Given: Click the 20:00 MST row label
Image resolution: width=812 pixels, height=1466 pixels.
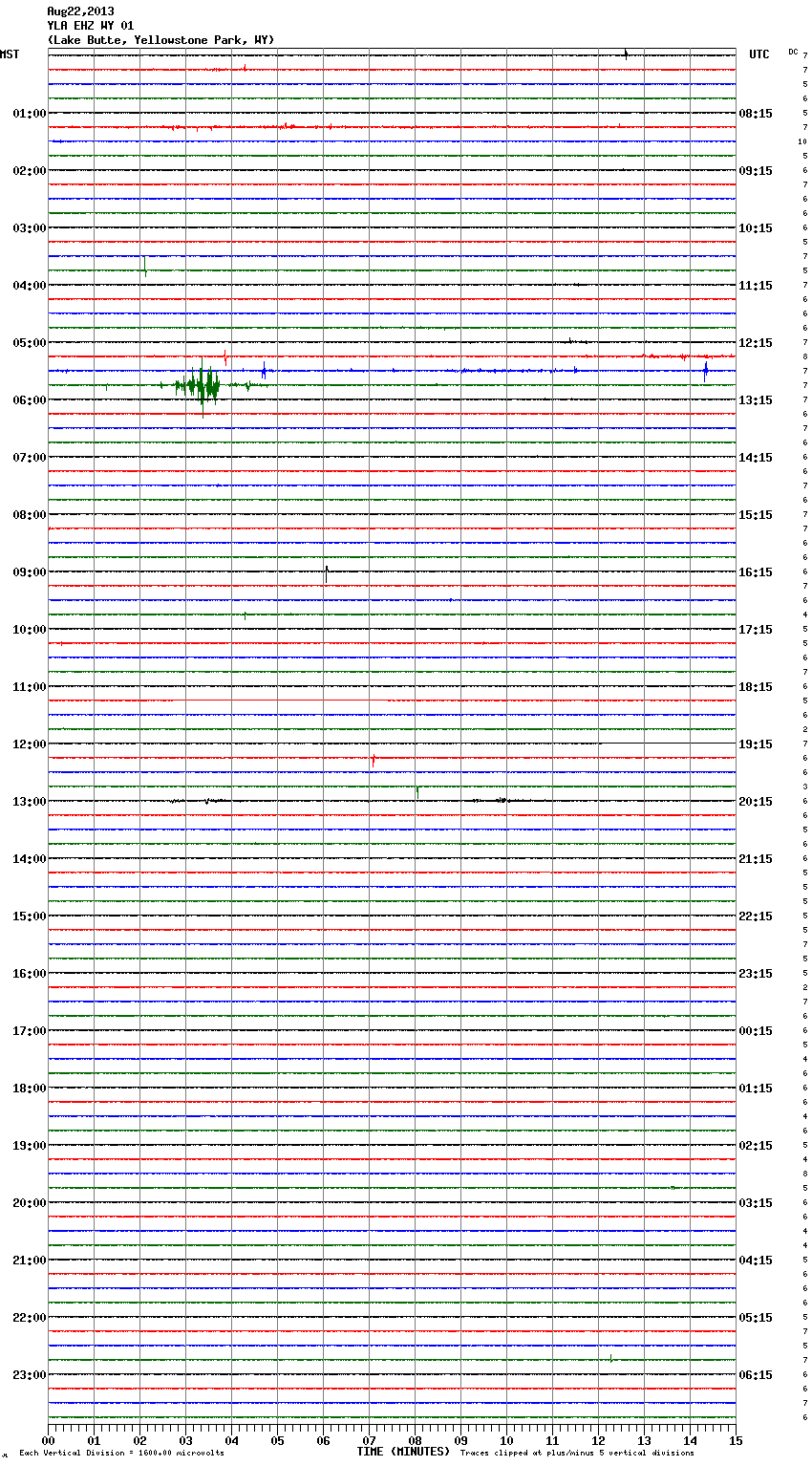Looking at the screenshot, I should (30, 1203).
